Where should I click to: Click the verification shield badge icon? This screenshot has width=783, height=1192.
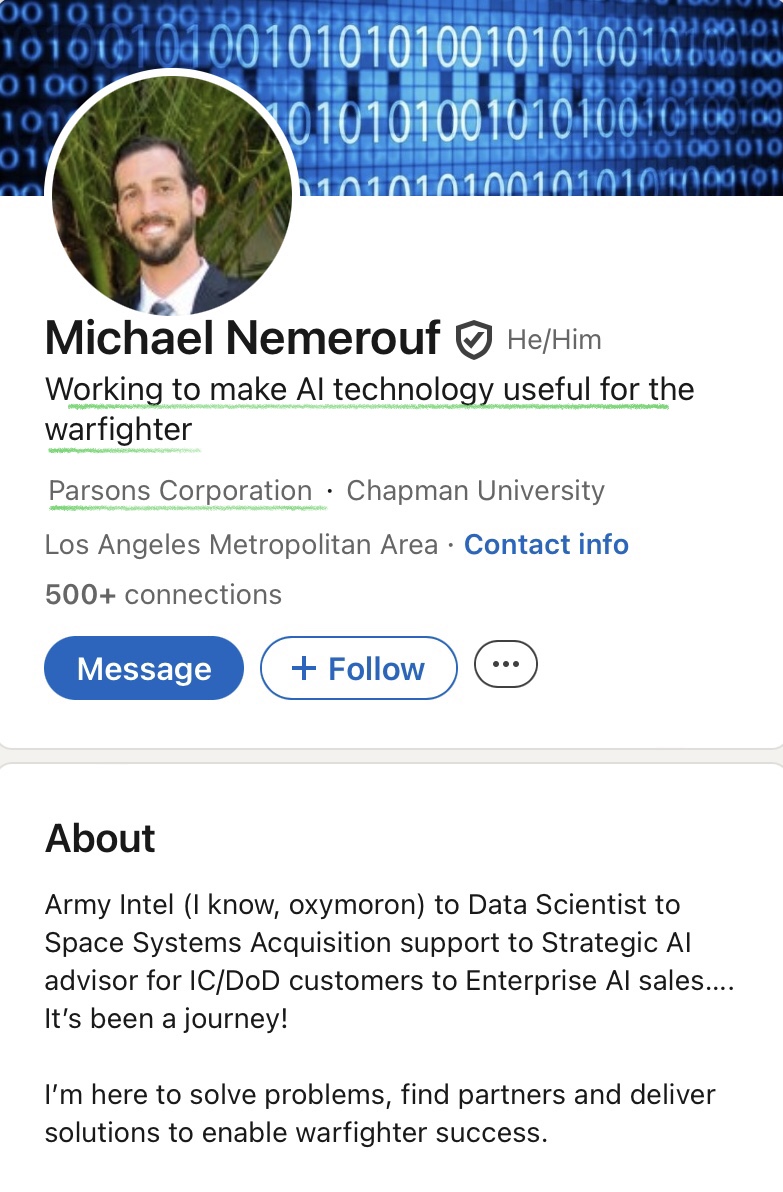473,341
